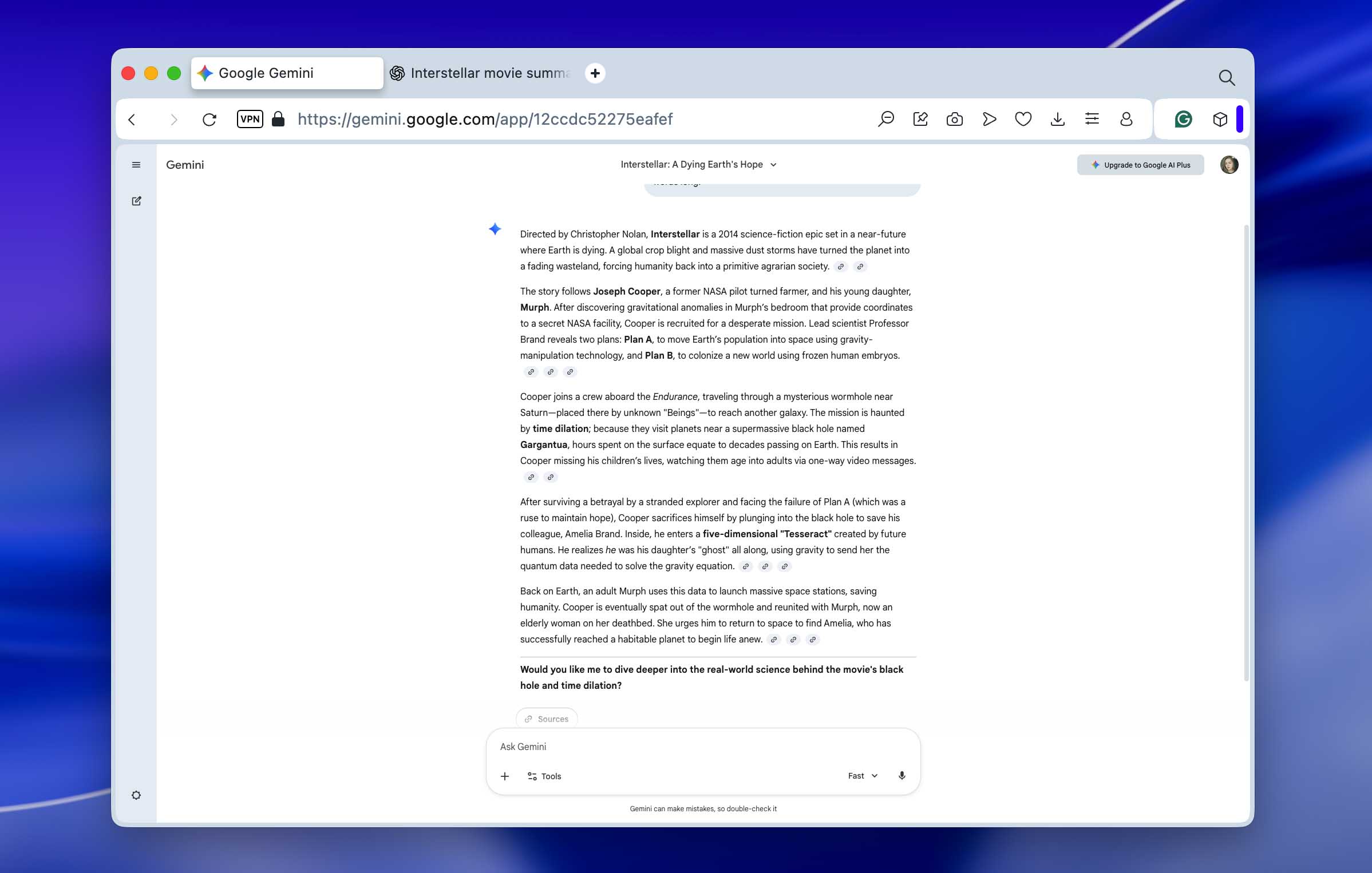This screenshot has height=873, width=1372.
Task: Click Upgrade to Google AI Plus button
Action: coord(1140,165)
